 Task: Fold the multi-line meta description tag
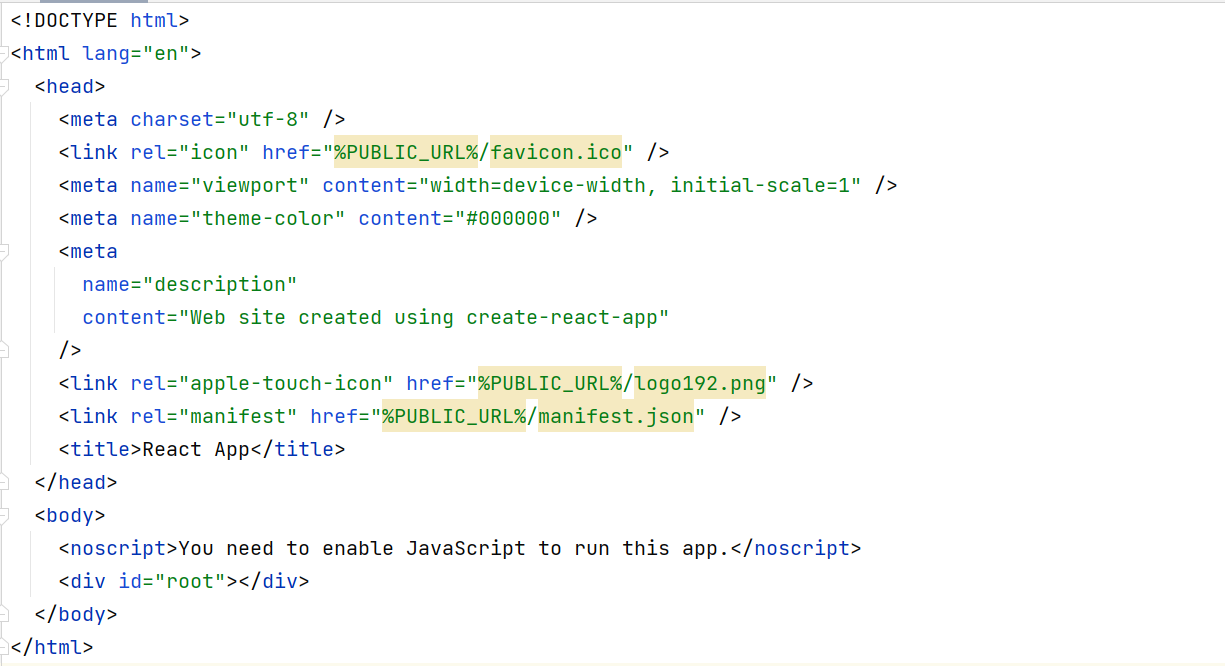point(5,251)
